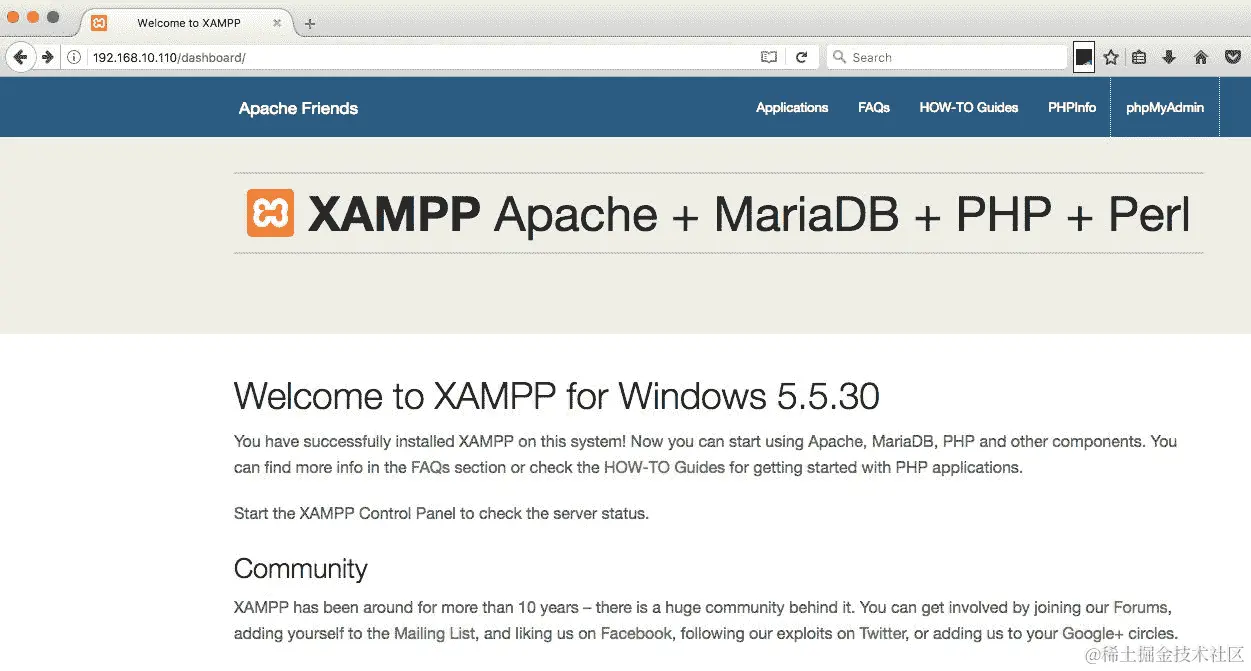Open phpMyAdmin in the navigation bar
The image size is (1251, 671).
tap(1165, 107)
